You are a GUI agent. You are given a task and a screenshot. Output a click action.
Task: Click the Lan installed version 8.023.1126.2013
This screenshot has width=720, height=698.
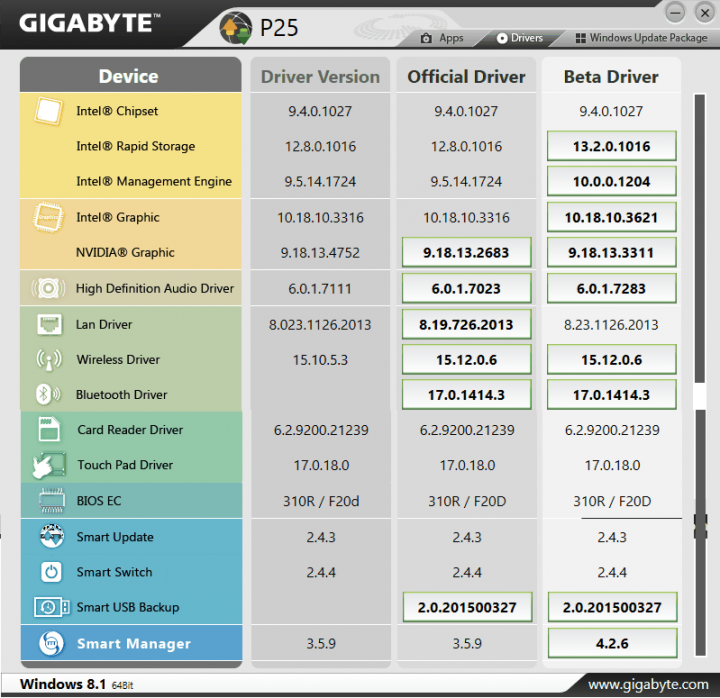coord(320,325)
